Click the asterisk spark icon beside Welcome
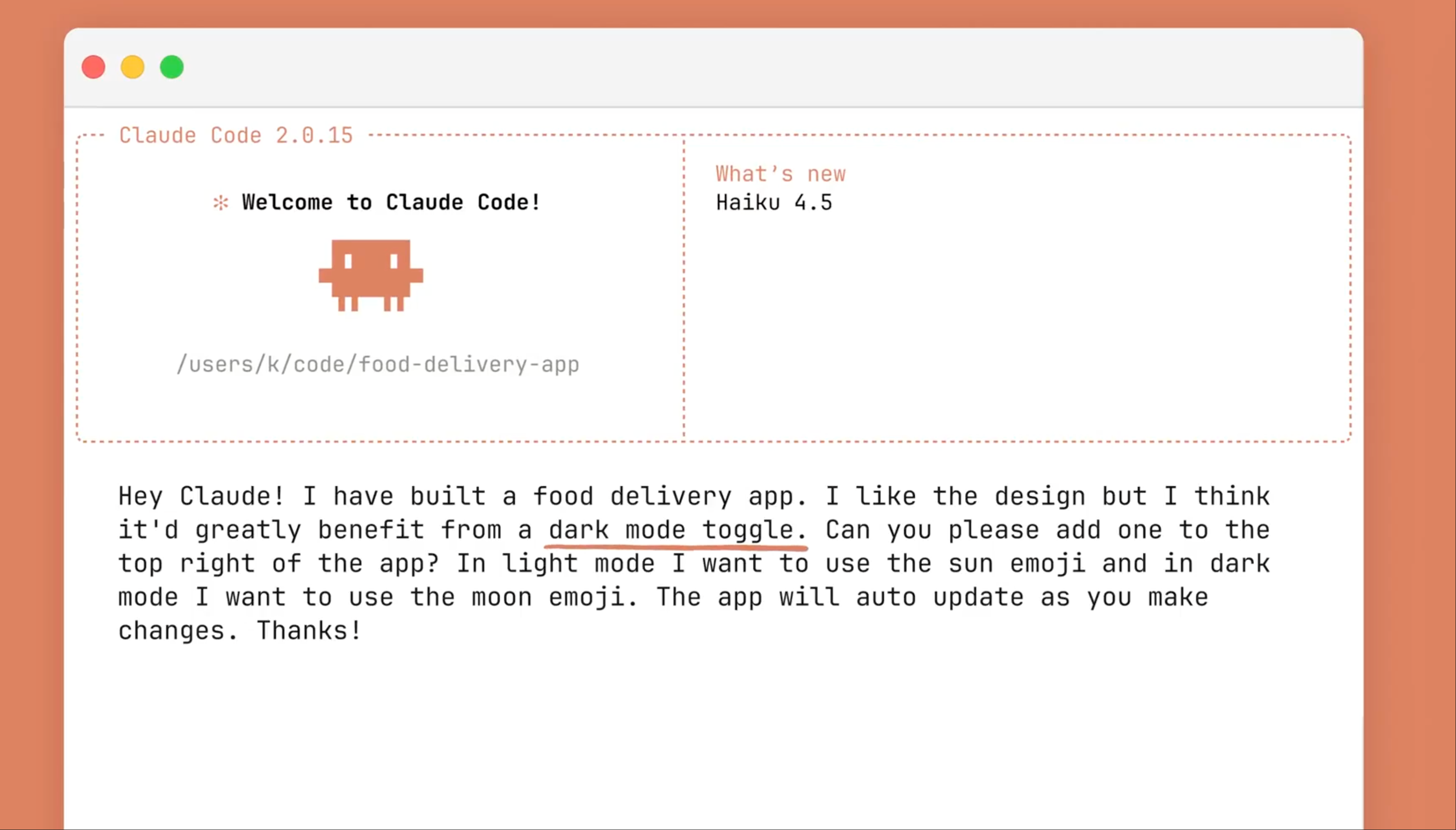This screenshot has height=830, width=1456. [x=221, y=202]
